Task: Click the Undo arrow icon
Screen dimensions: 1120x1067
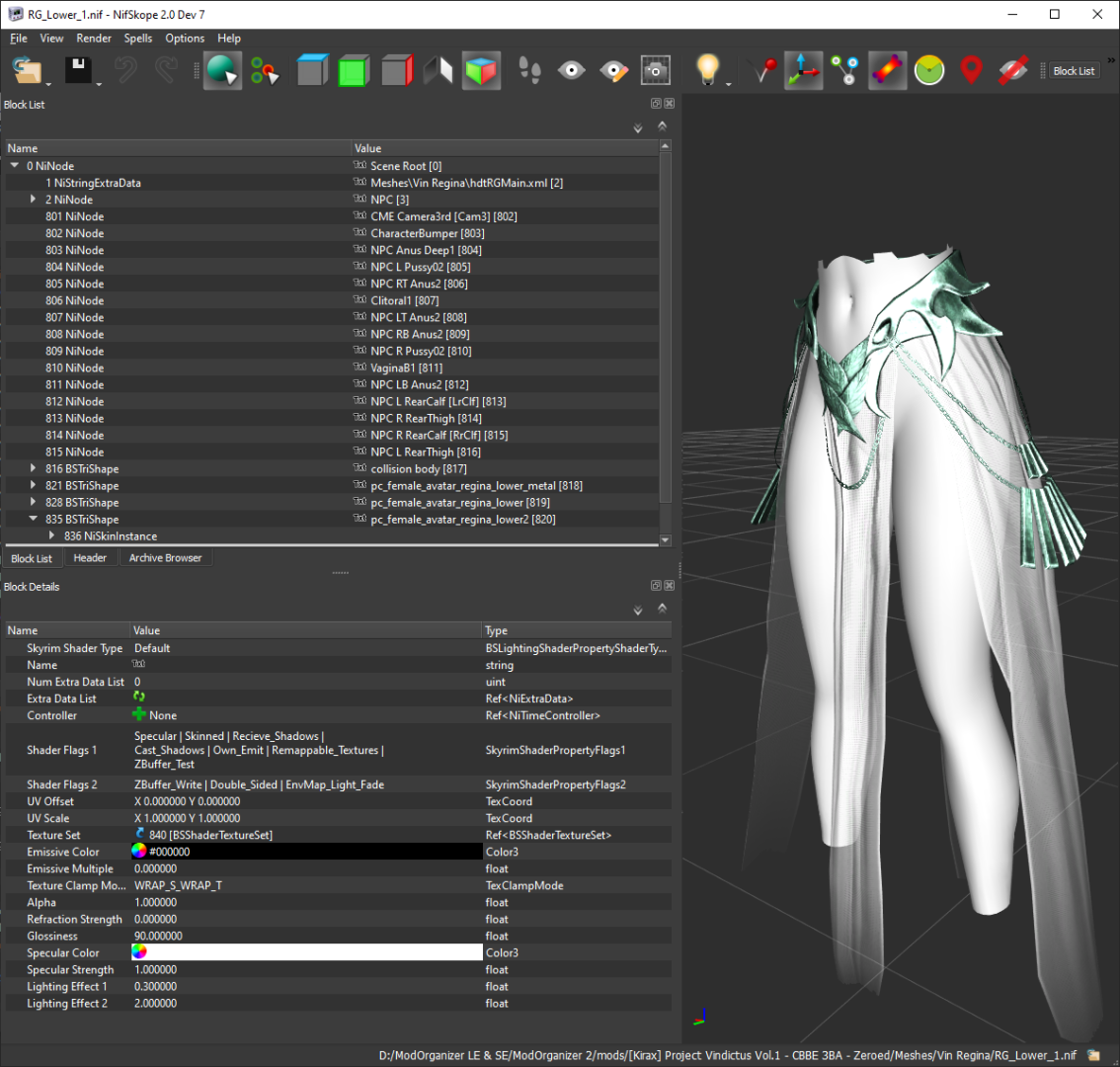Action: click(x=126, y=70)
